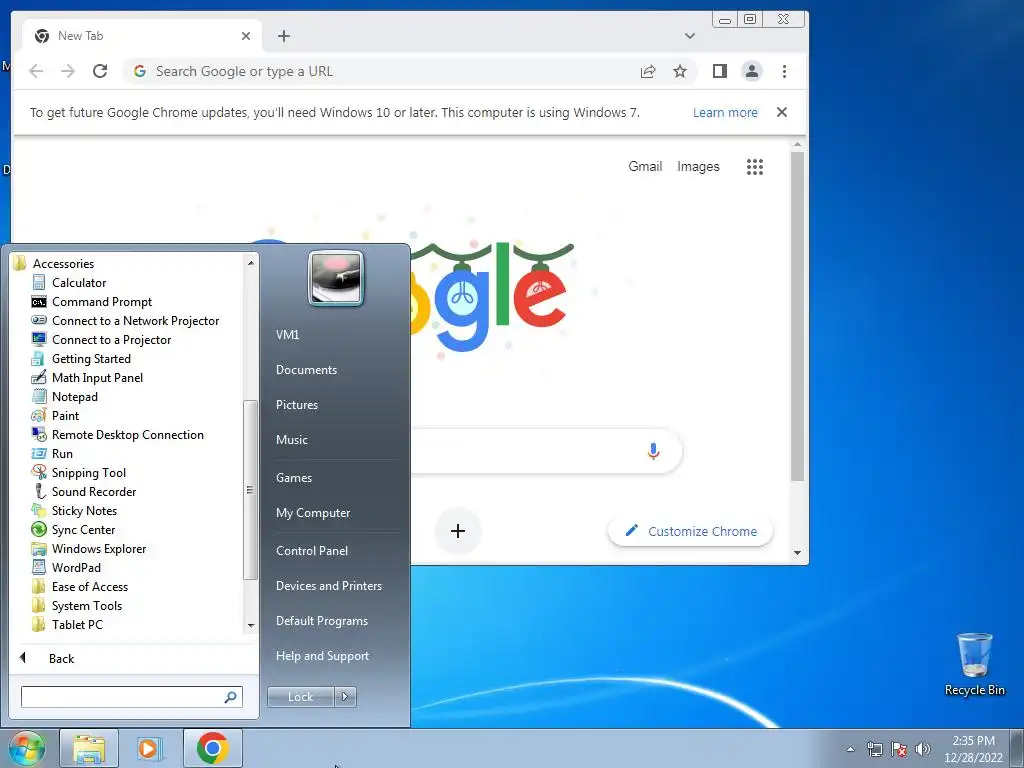Expand the System Tools folder

pyautogui.click(x=86, y=605)
